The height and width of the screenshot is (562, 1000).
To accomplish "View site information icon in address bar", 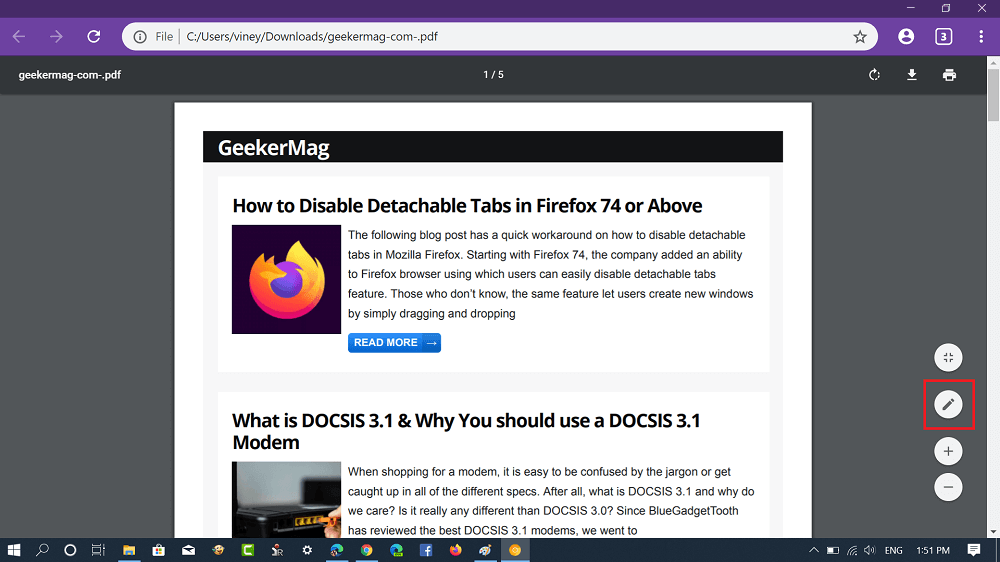I will [140, 36].
